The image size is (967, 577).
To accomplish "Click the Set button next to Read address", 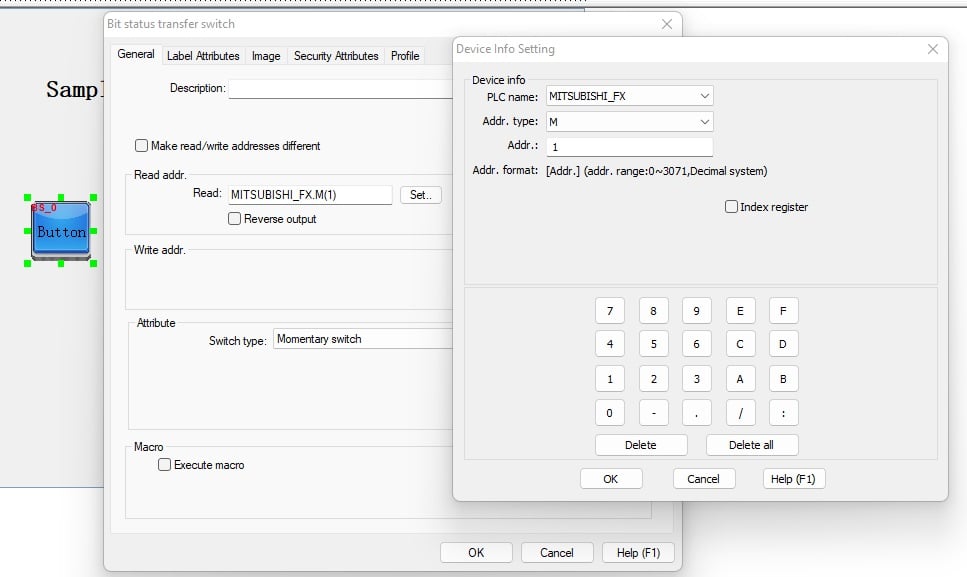I will (x=421, y=195).
